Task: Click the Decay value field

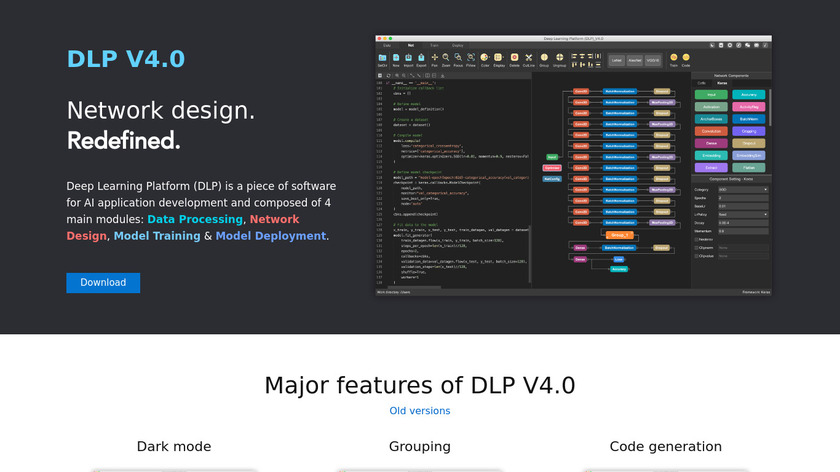Action: coord(743,223)
